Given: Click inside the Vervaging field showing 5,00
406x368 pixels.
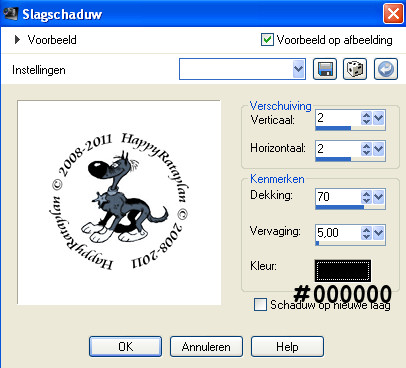Looking at the screenshot, I should (338, 233).
